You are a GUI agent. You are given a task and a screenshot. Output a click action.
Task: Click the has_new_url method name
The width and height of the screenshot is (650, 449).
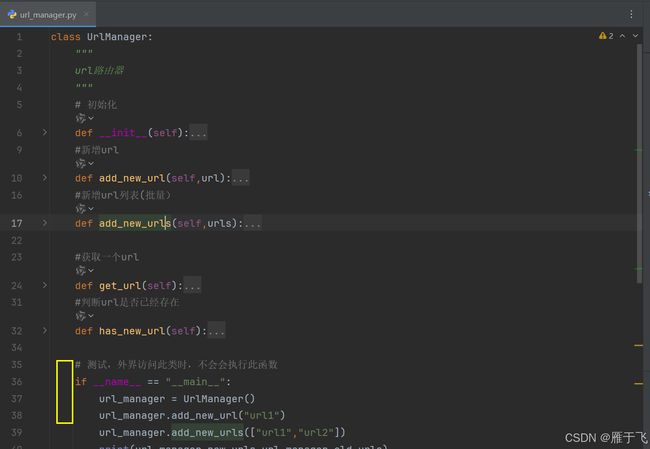click(x=132, y=331)
